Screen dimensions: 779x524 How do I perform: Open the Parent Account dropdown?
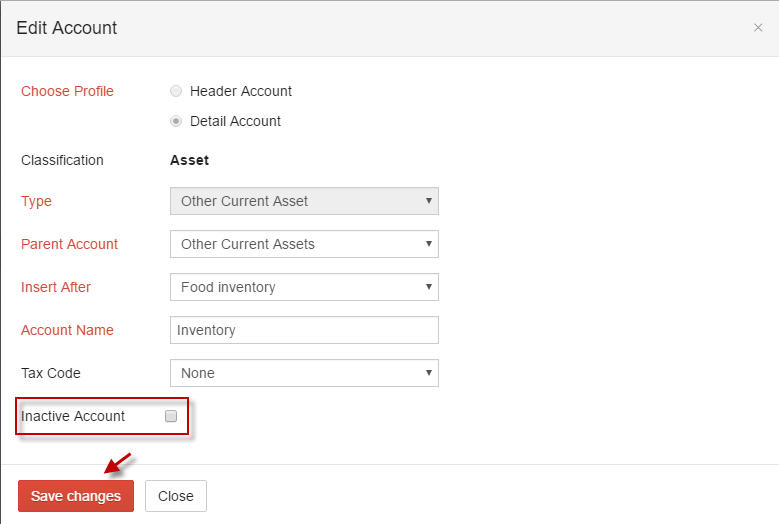pyautogui.click(x=304, y=244)
